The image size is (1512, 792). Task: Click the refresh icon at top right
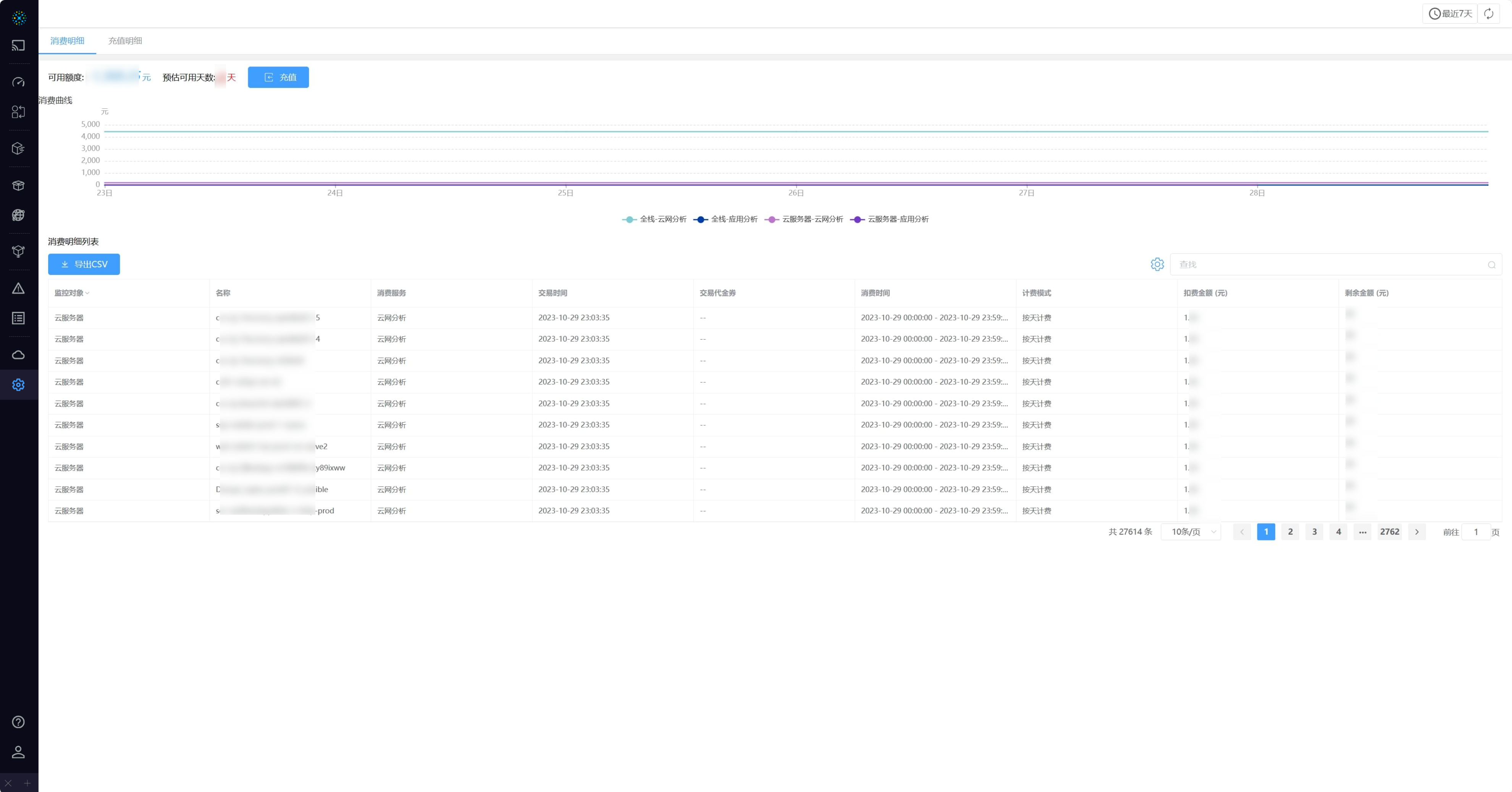point(1489,13)
